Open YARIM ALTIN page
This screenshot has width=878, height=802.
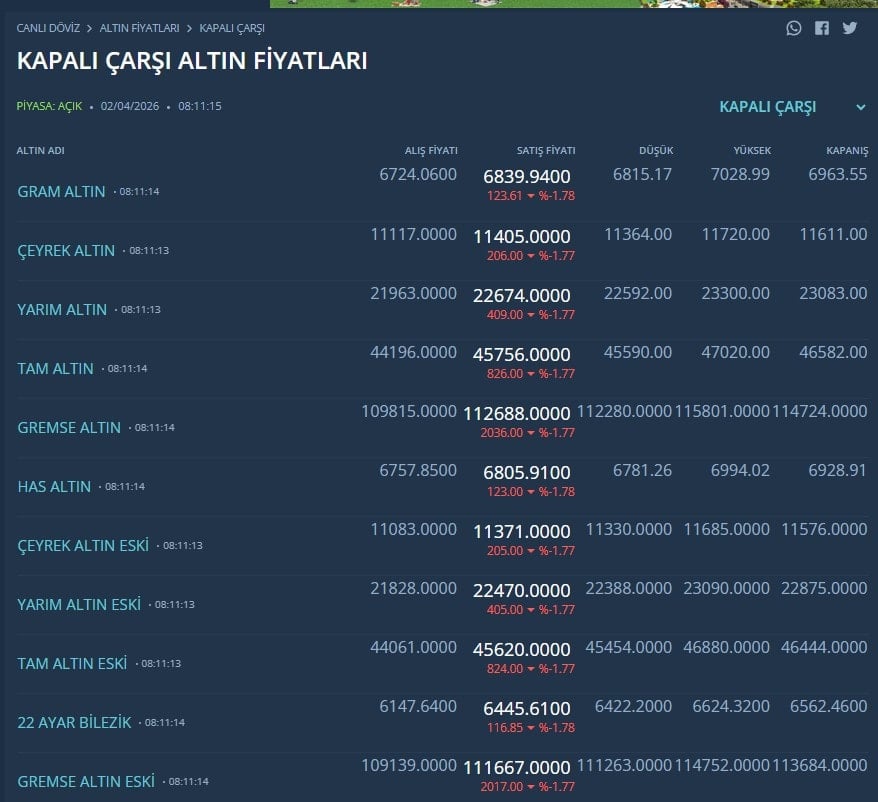tap(62, 309)
